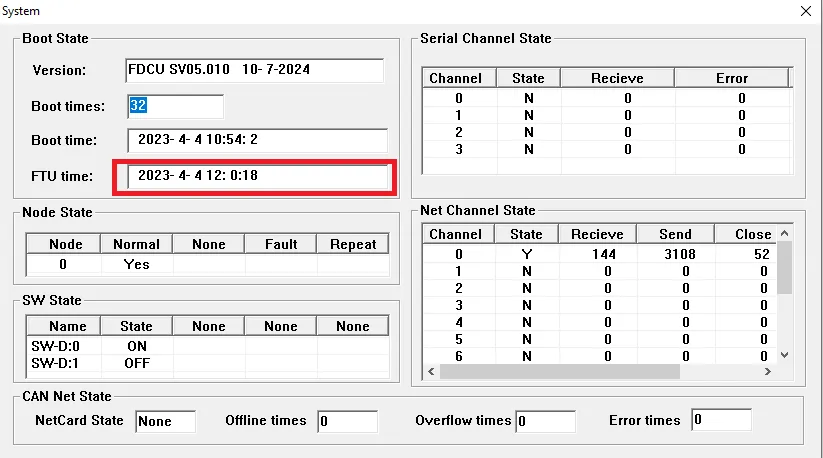Select the Boot times field containing 32

pyautogui.click(x=175, y=106)
